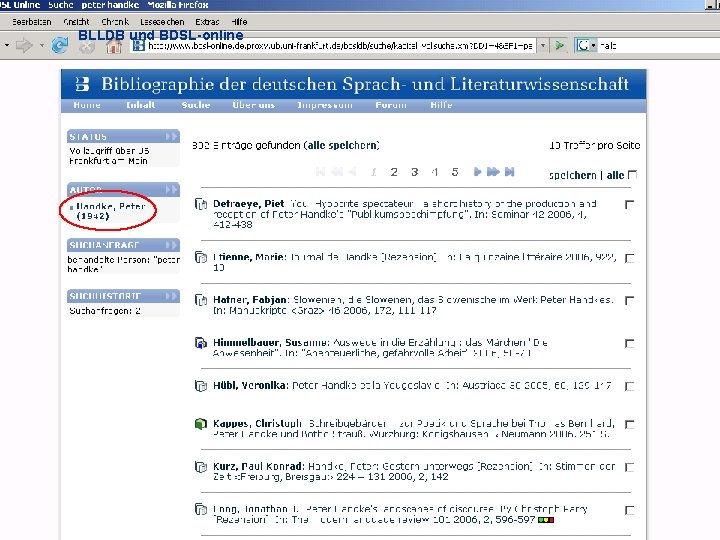Image resolution: width=720 pixels, height=540 pixels.
Task: Open the Chronik browser menu
Action: [x=115, y=22]
